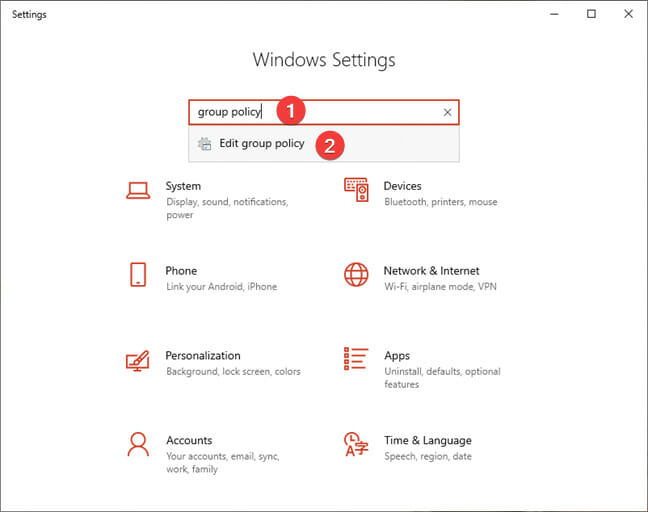648x512 pixels.
Task: Open Personalization settings title
Action: [x=203, y=355]
